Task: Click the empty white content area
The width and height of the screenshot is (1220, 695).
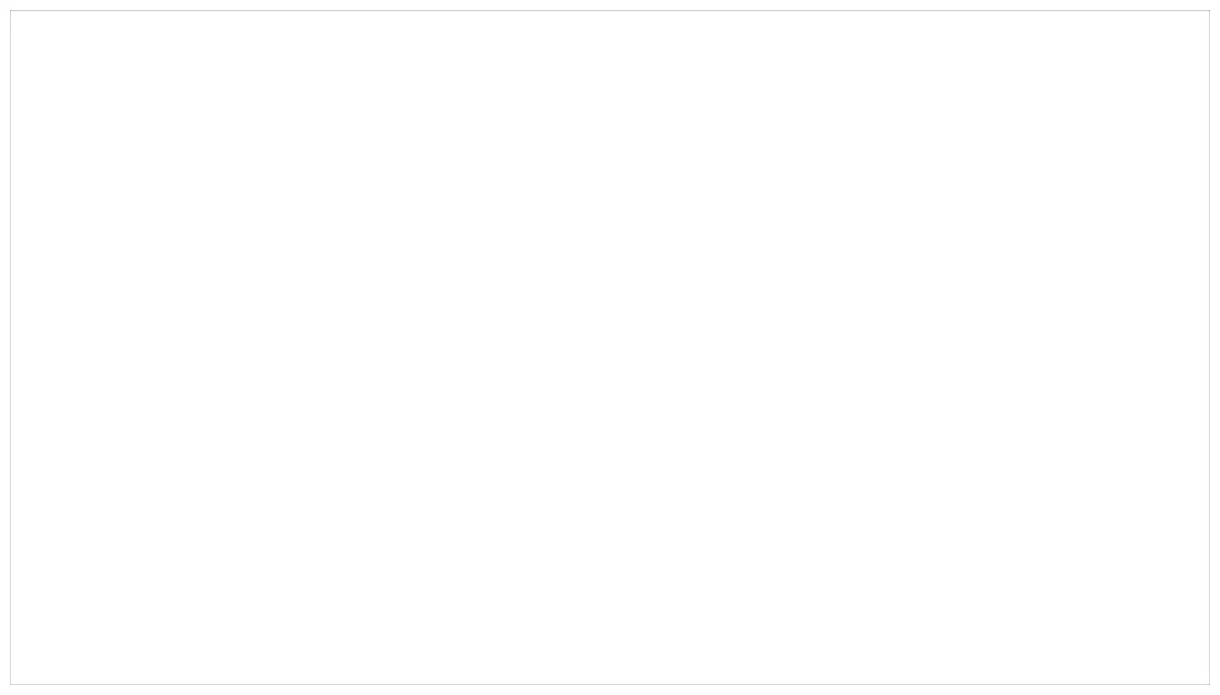Action: [610, 347]
